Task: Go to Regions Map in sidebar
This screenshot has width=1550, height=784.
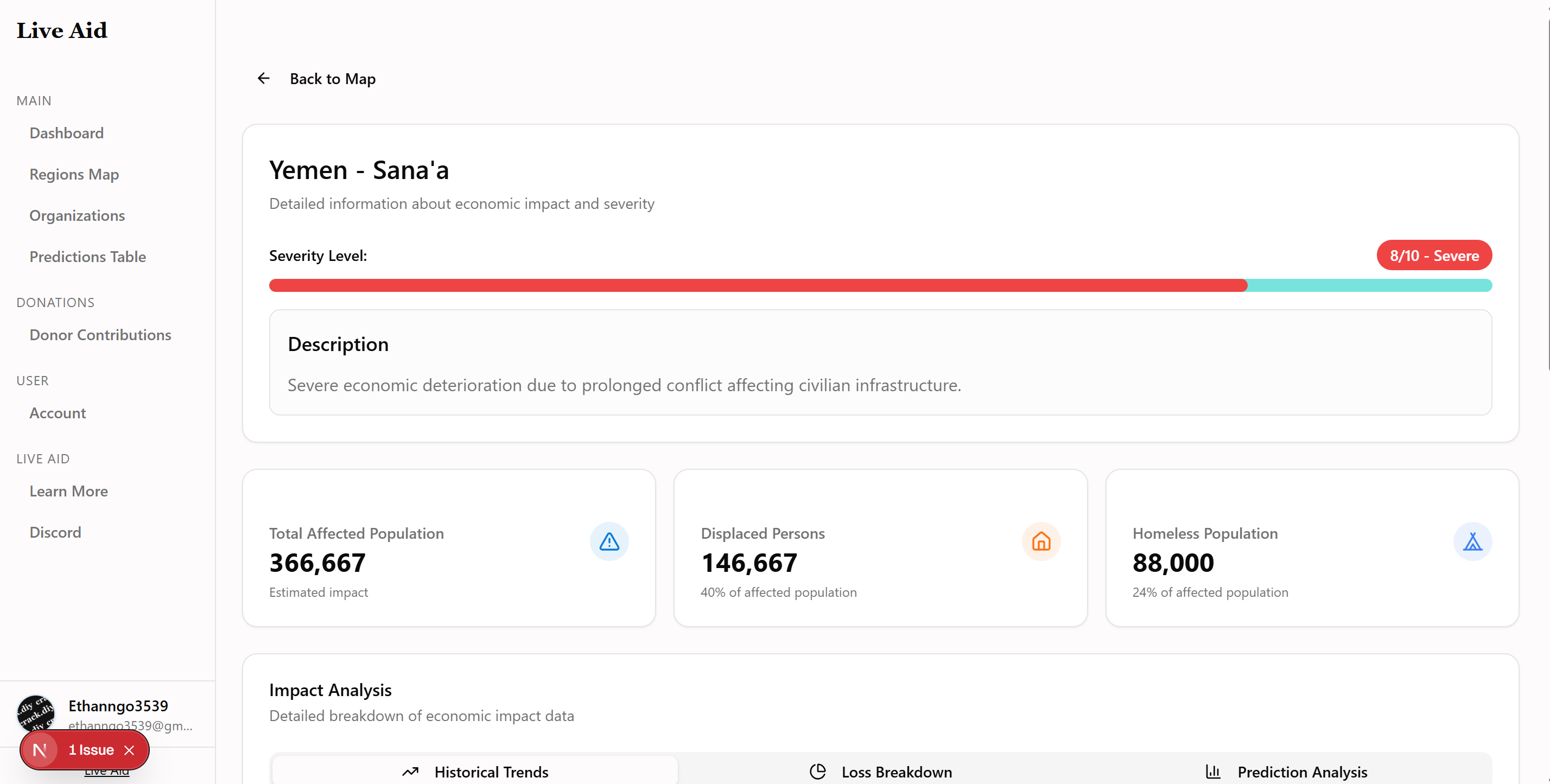Action: pyautogui.click(x=74, y=175)
